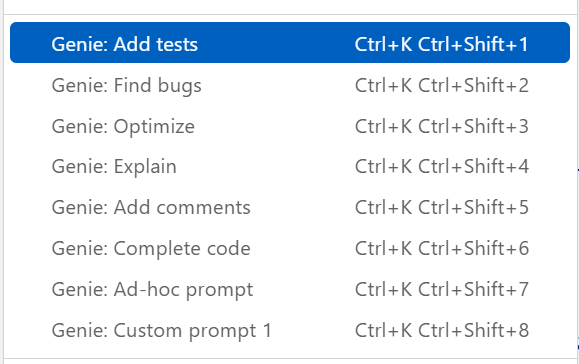Choose Genie: Find bugs from the menu
579x364 pixels.
(x=290, y=85)
